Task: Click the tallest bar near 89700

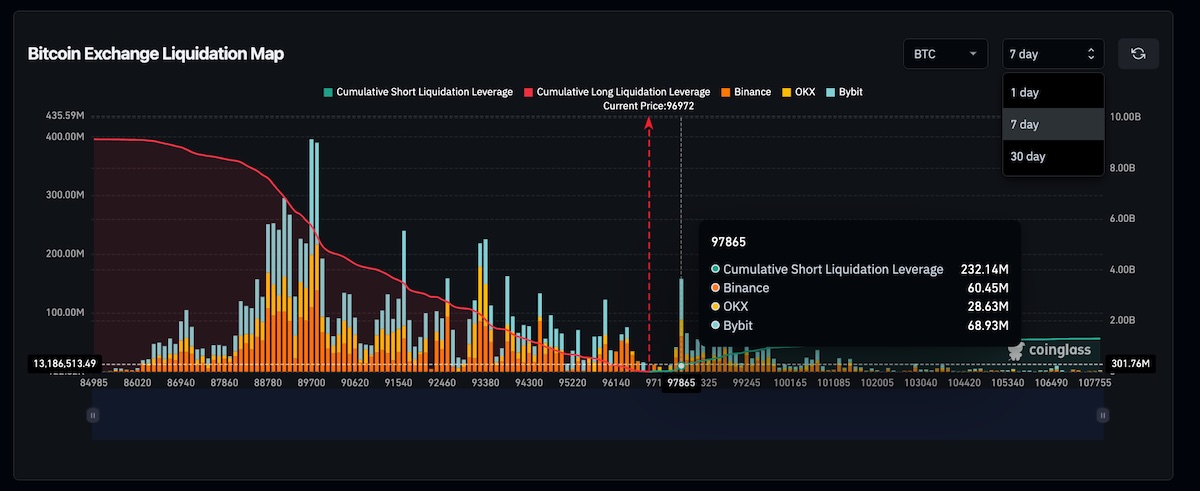Action: tap(310, 250)
